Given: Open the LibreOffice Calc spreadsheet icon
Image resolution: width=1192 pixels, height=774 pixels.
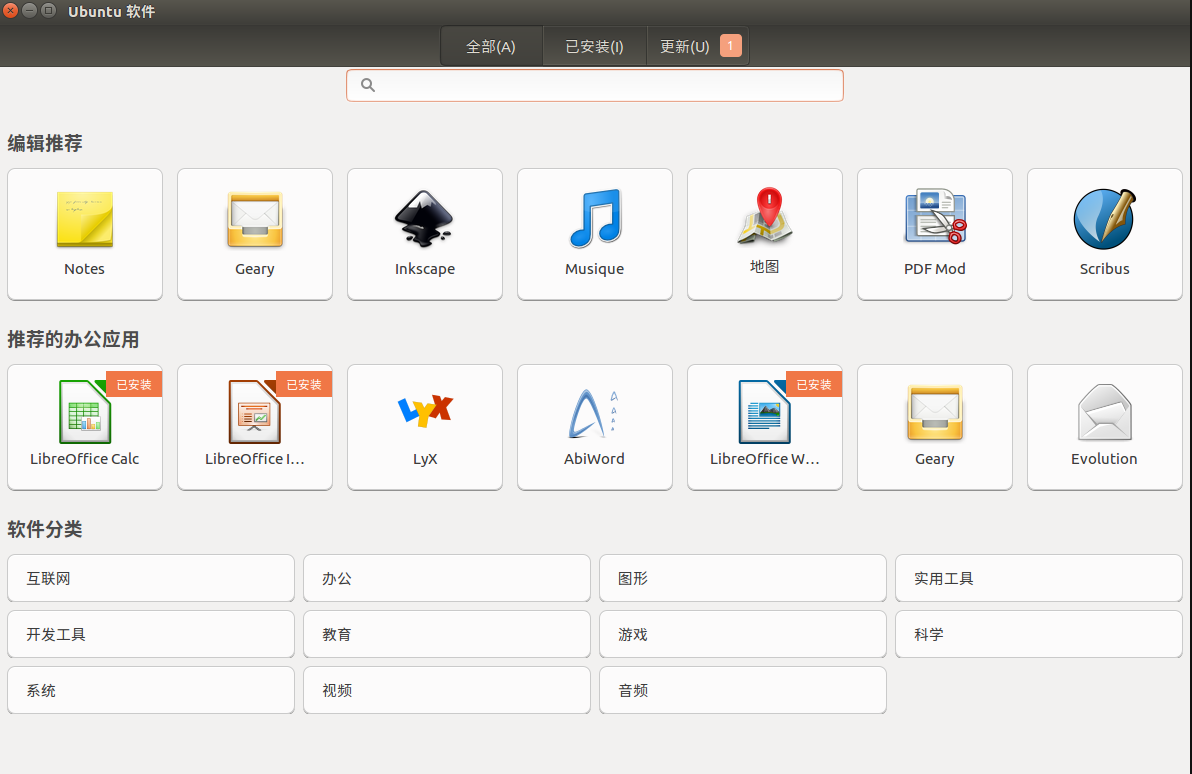Looking at the screenshot, I should [84, 411].
